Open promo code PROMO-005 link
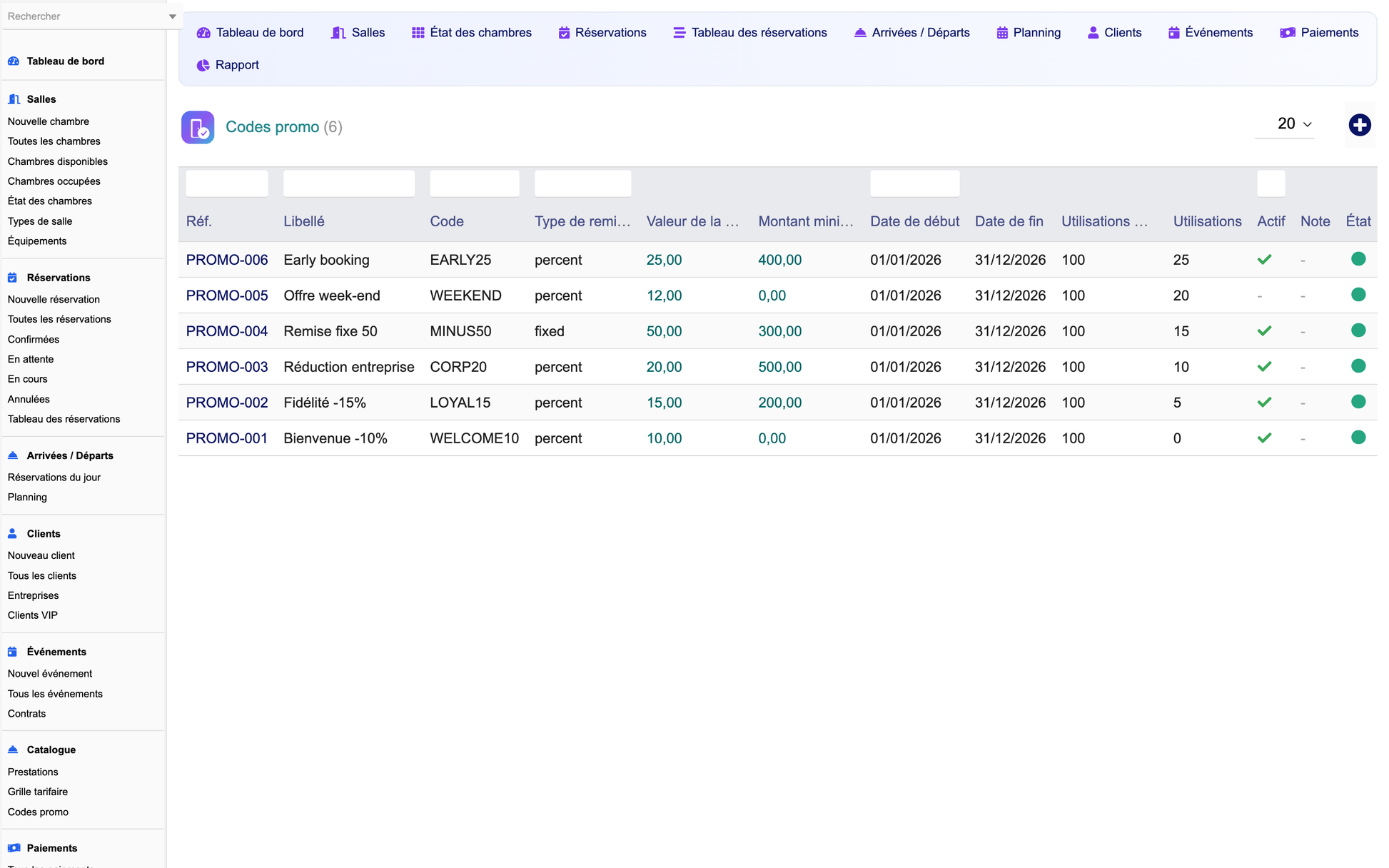 tap(227, 296)
